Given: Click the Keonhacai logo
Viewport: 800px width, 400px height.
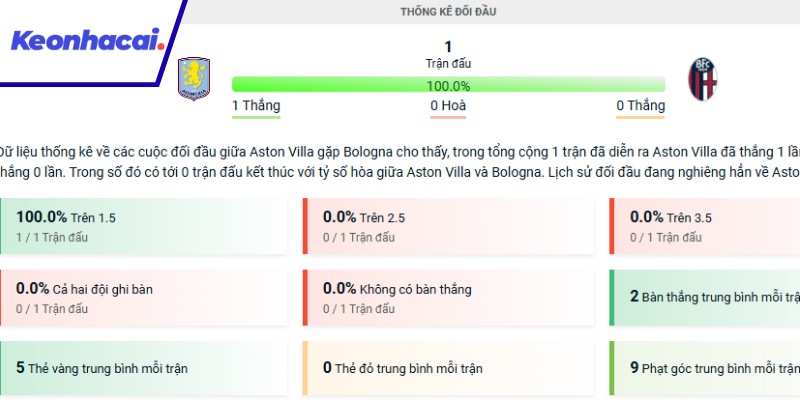Looking at the screenshot, I should [85, 41].
